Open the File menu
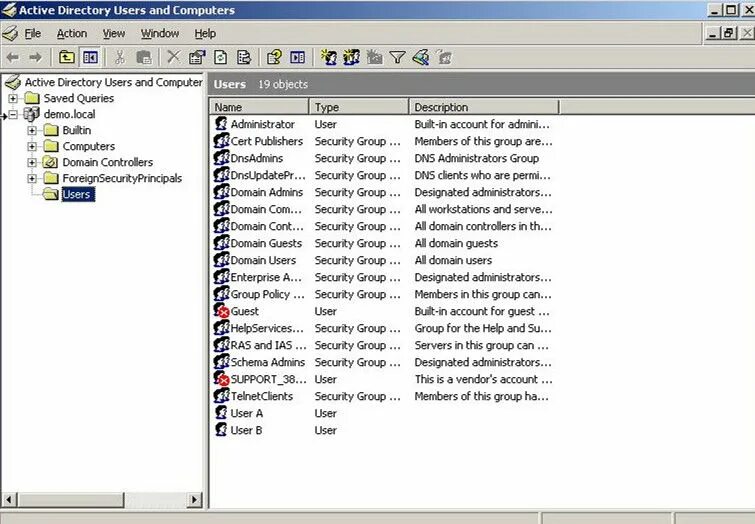 (33, 34)
